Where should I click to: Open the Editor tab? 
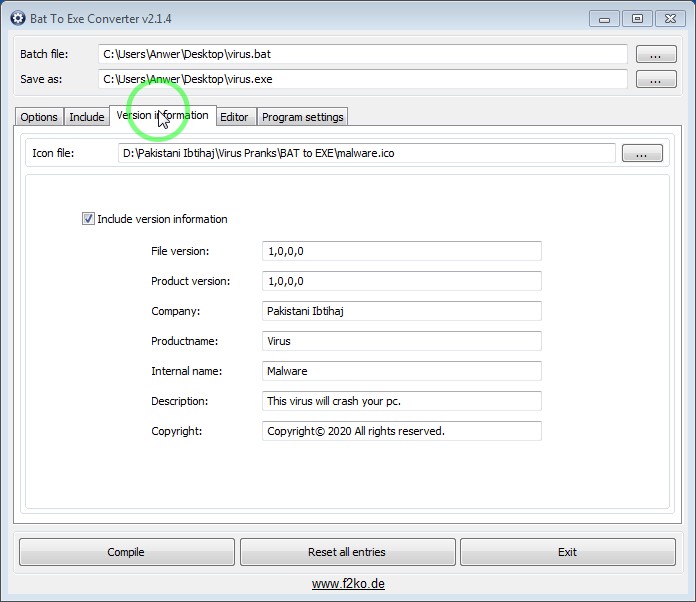[x=234, y=117]
